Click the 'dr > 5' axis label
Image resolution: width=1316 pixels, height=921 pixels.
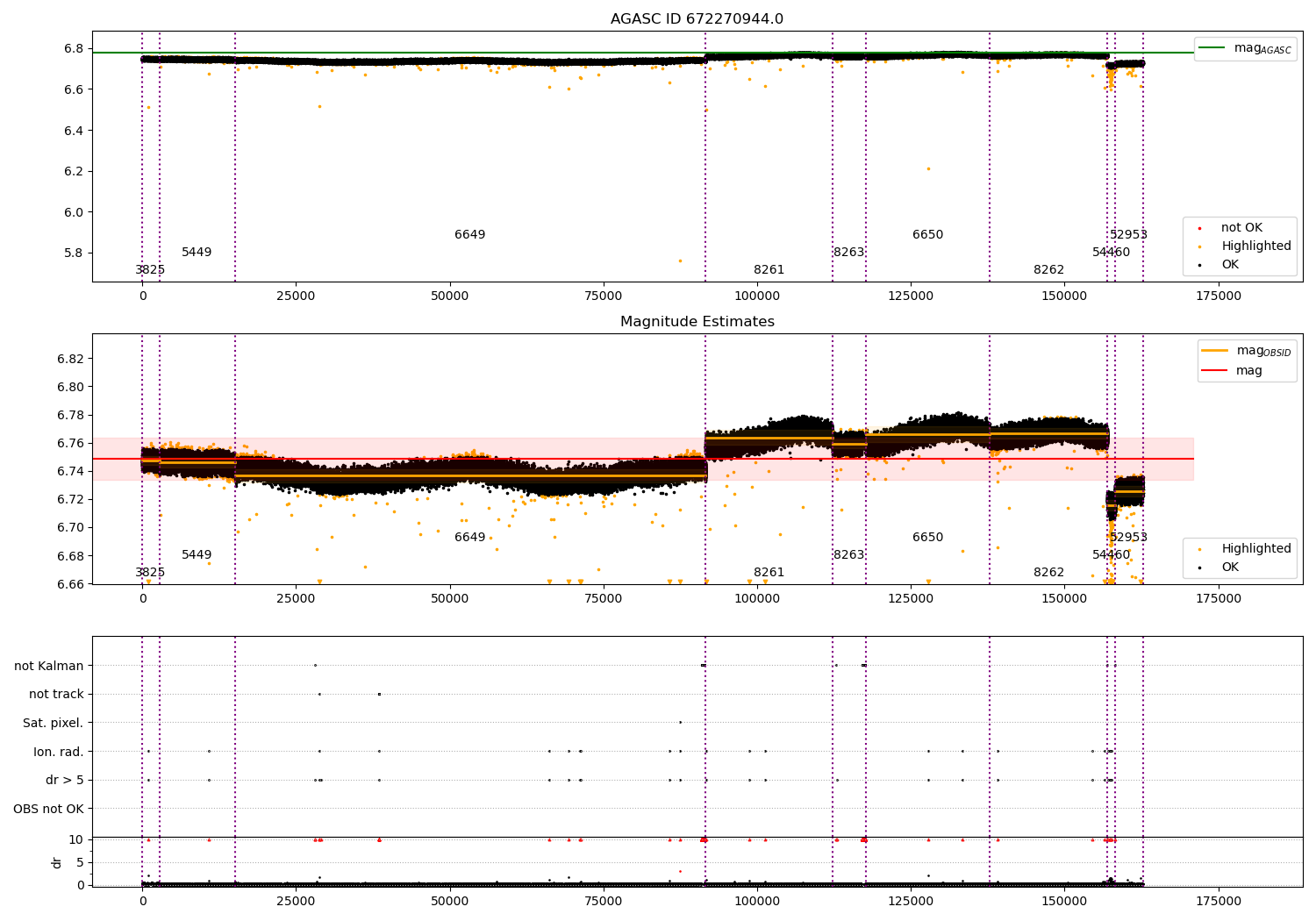[x=65, y=780]
